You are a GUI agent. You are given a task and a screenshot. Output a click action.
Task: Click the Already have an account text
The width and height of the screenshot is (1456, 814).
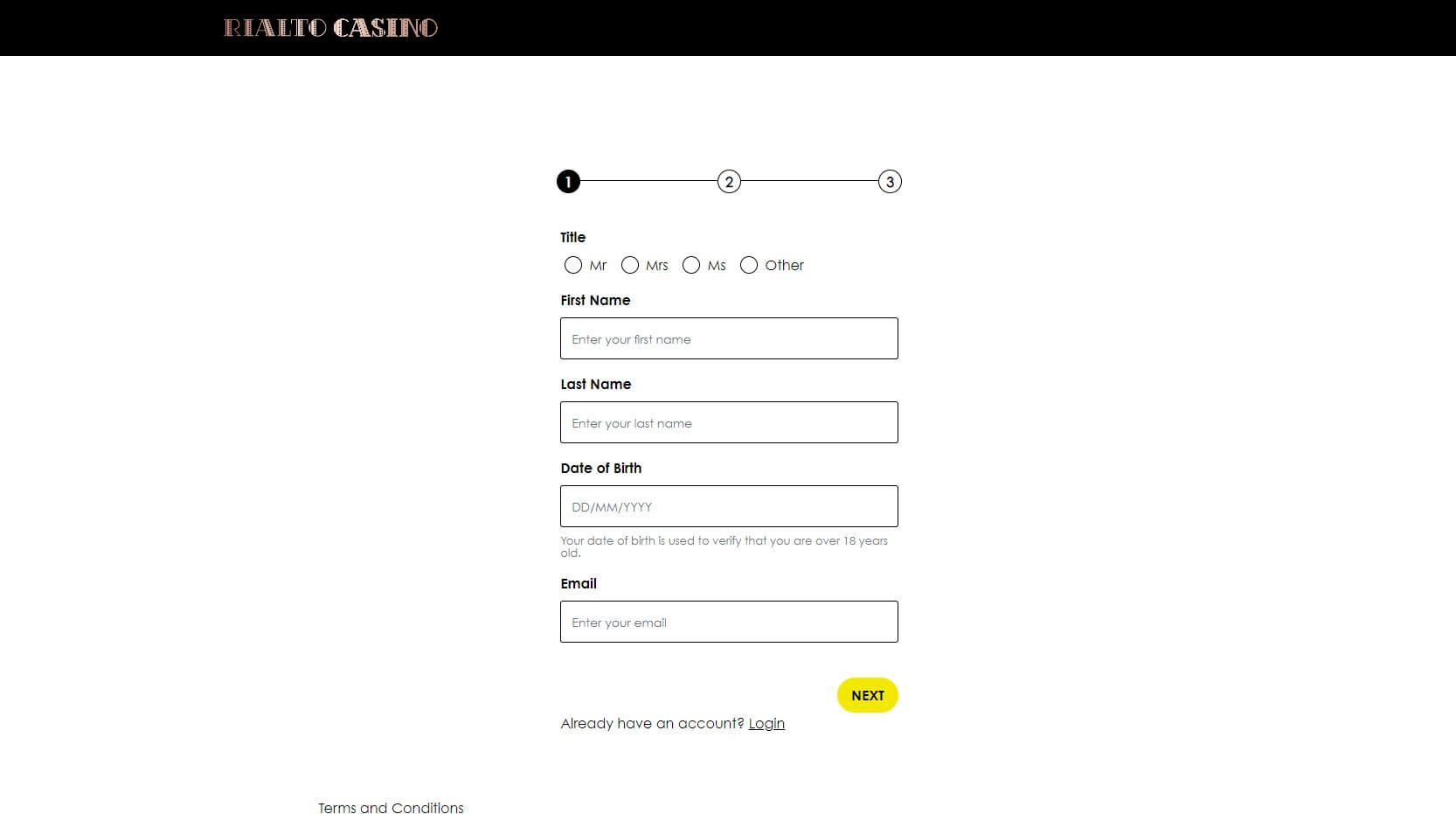651,723
